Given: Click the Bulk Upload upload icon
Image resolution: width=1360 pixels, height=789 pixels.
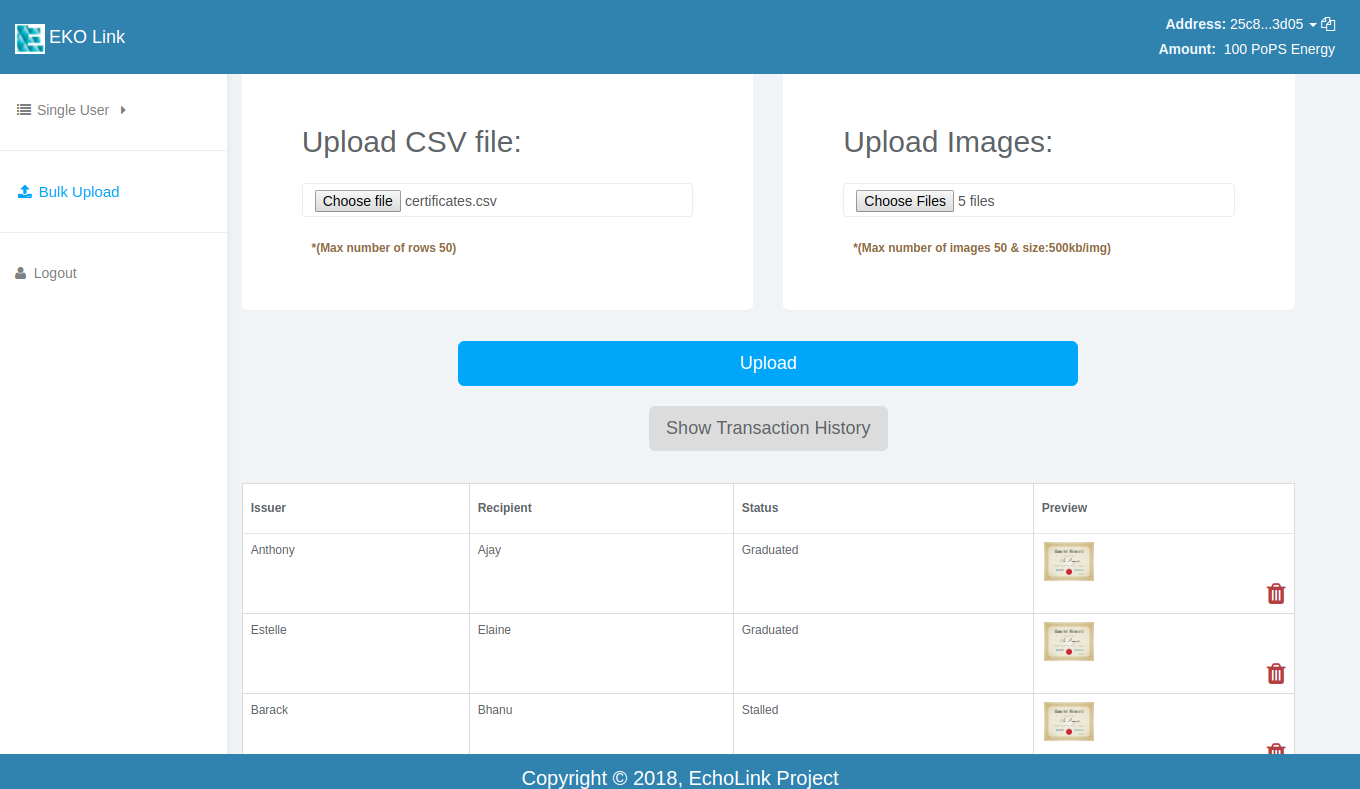Looking at the screenshot, I should [x=25, y=192].
